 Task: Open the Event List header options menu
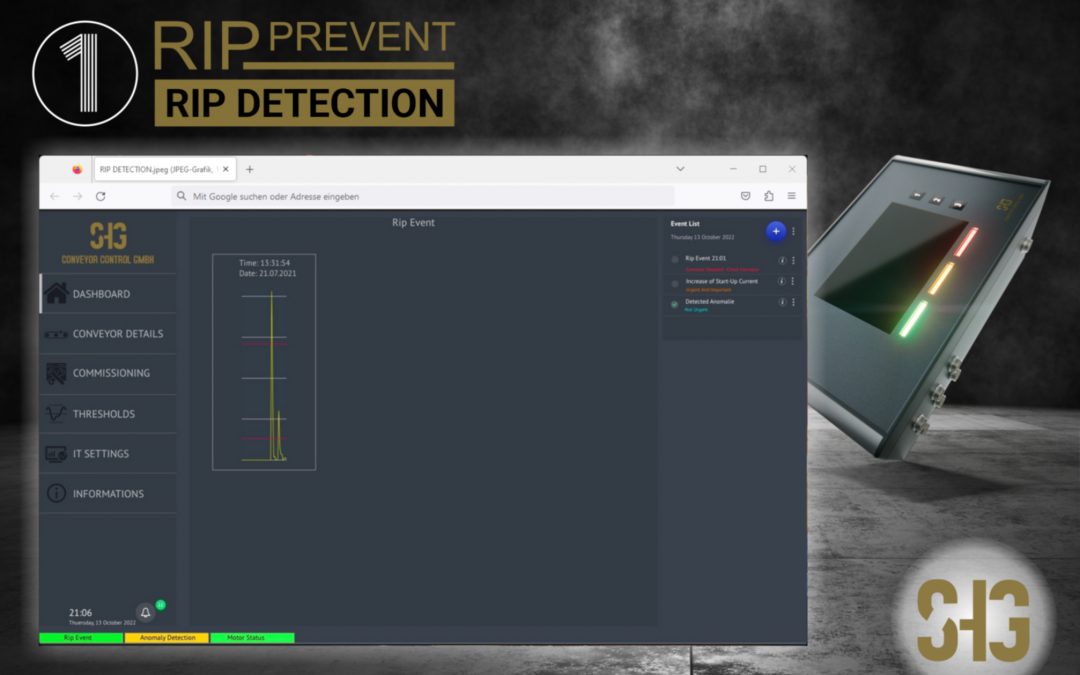793,231
